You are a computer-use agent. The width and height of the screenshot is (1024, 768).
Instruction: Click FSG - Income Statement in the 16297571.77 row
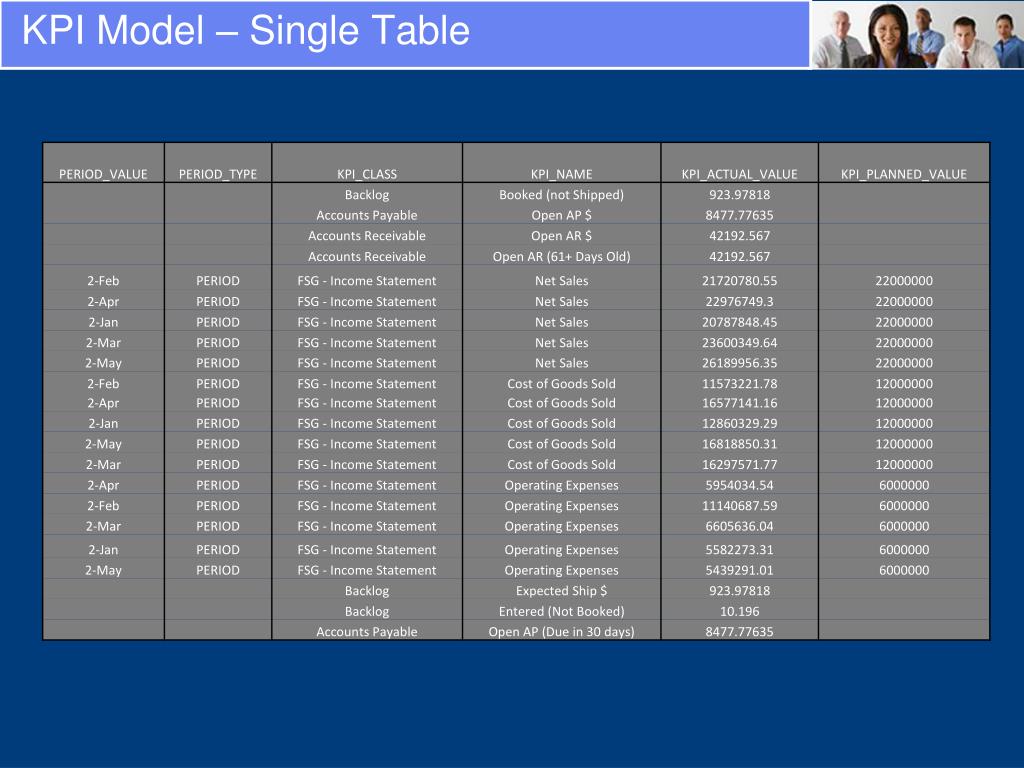pyautogui.click(x=367, y=465)
